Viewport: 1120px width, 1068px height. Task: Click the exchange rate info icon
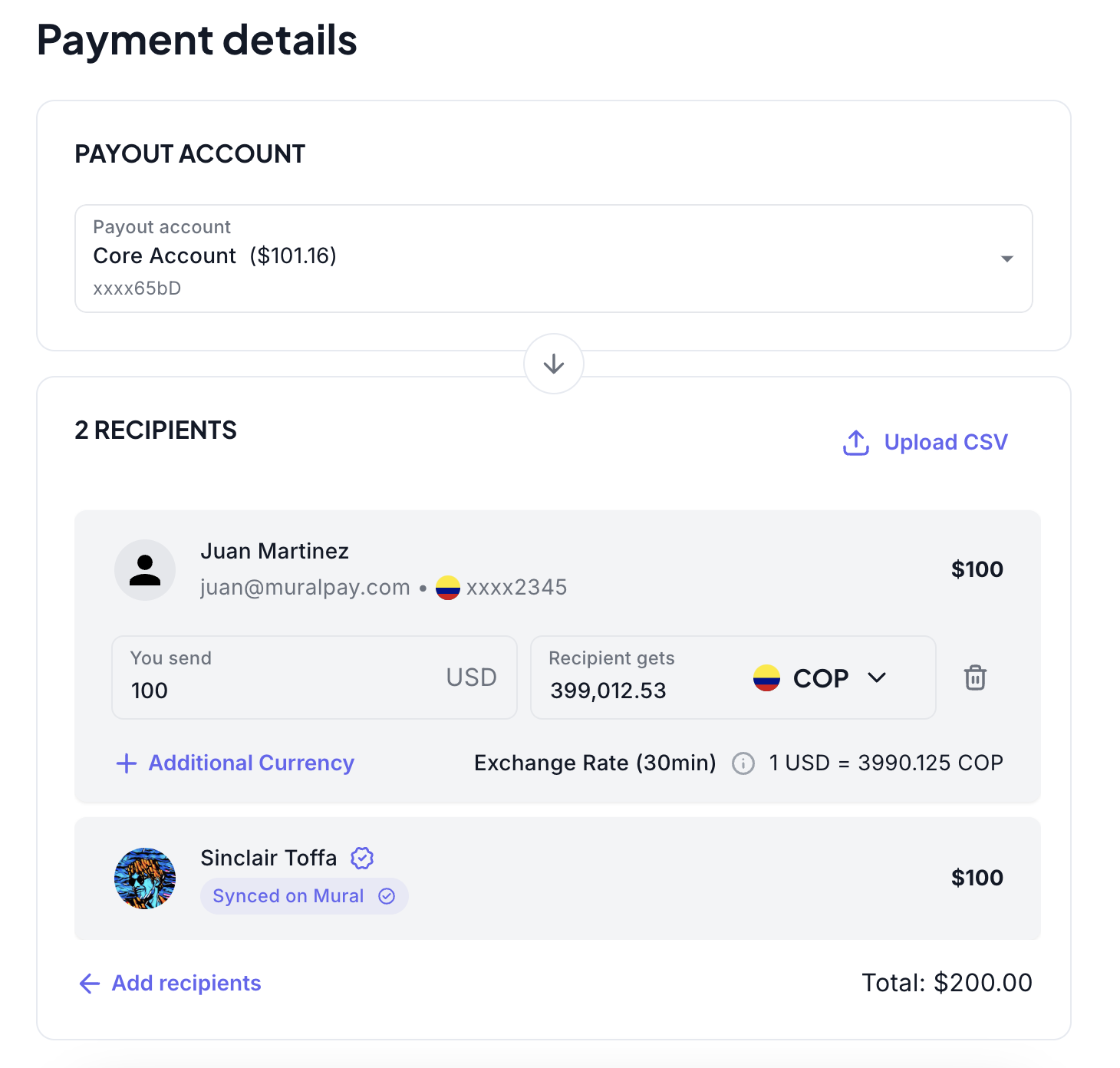click(x=743, y=763)
